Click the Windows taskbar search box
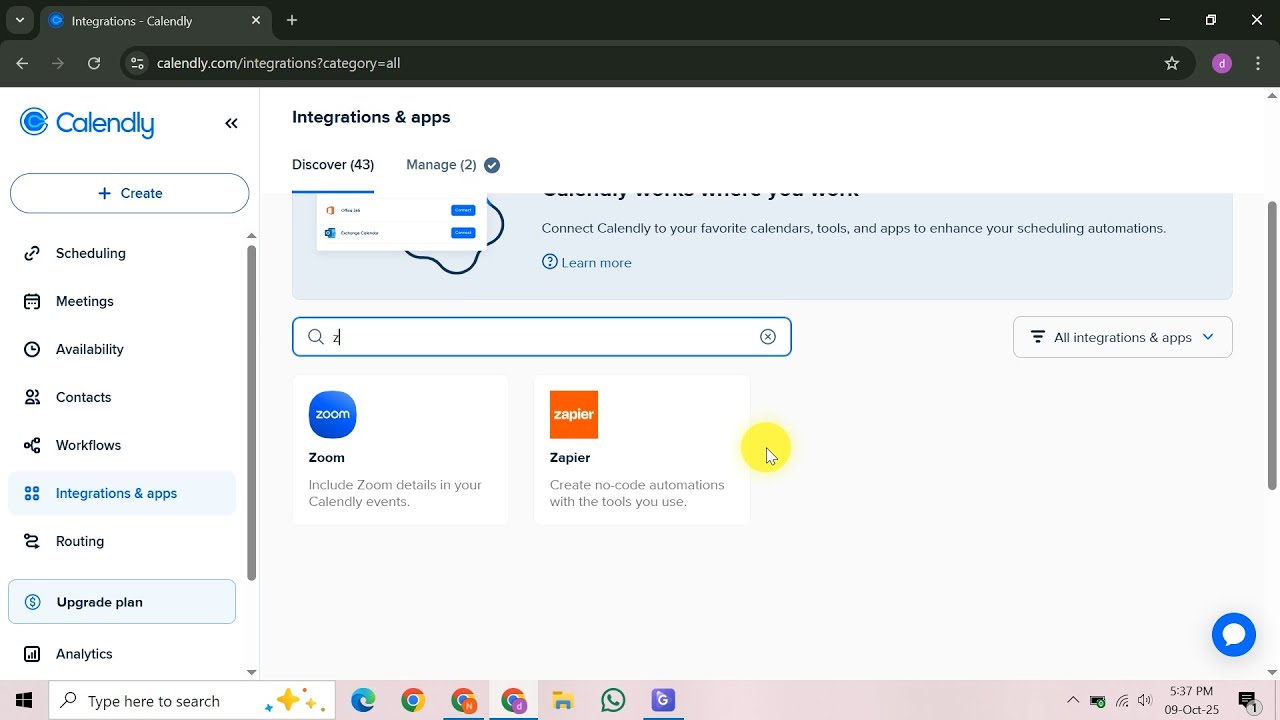Viewport: 1280px width, 720px height. (x=192, y=701)
